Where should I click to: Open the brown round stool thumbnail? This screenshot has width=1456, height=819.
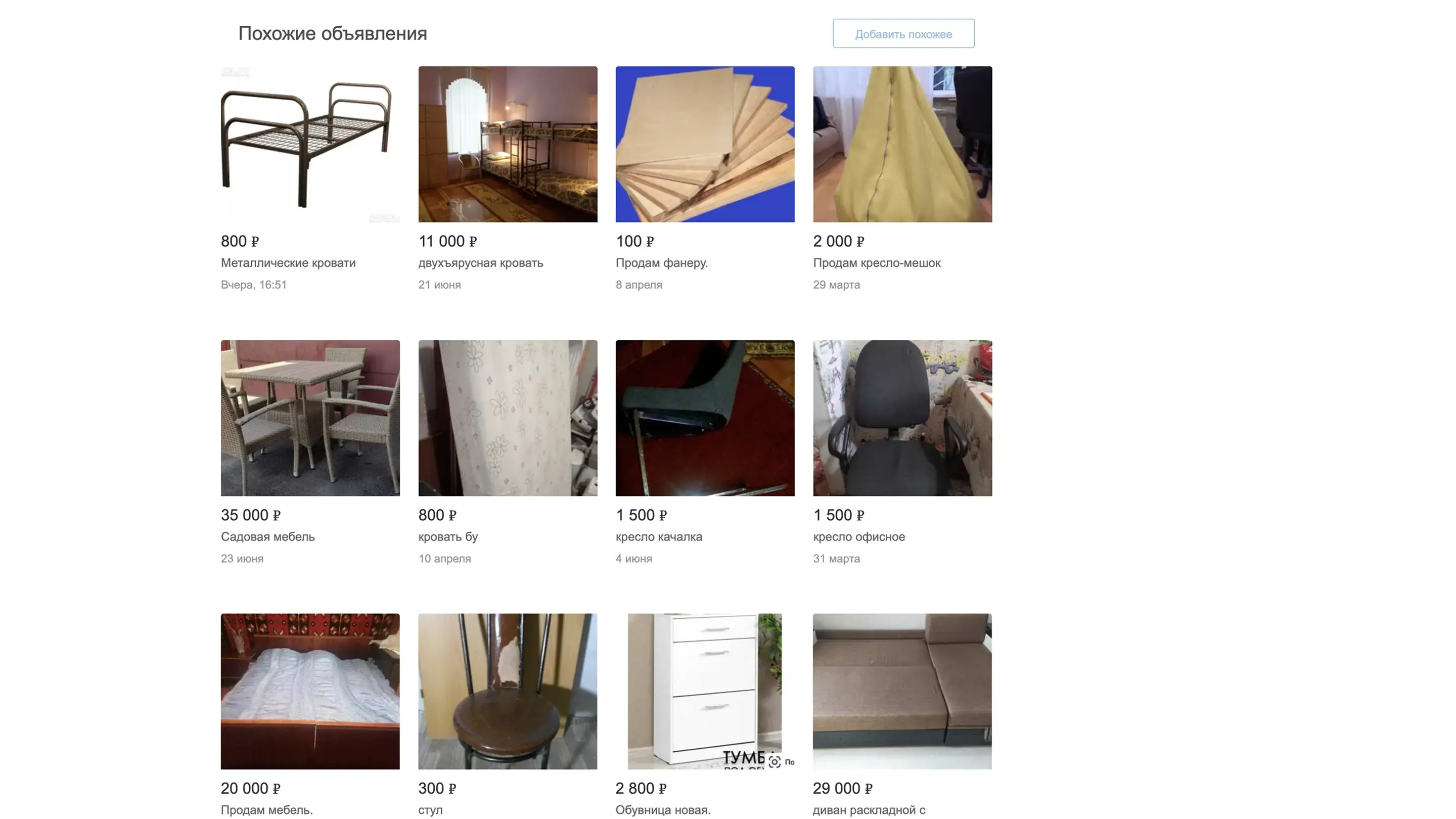click(508, 691)
